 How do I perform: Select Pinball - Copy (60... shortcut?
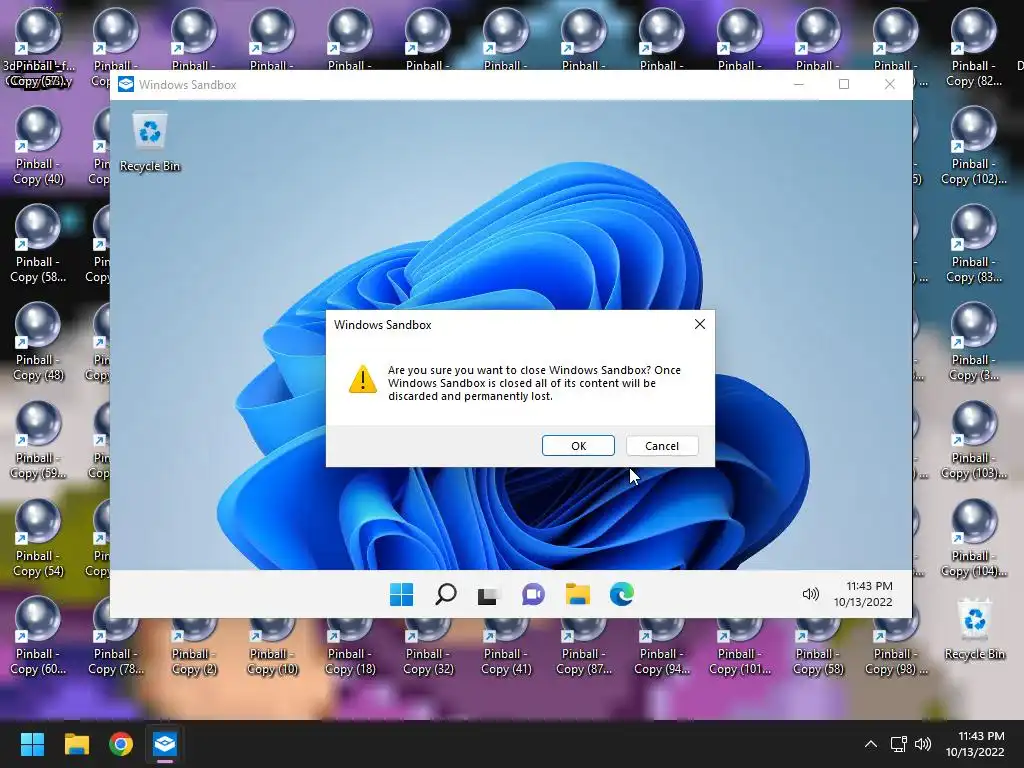tap(38, 636)
